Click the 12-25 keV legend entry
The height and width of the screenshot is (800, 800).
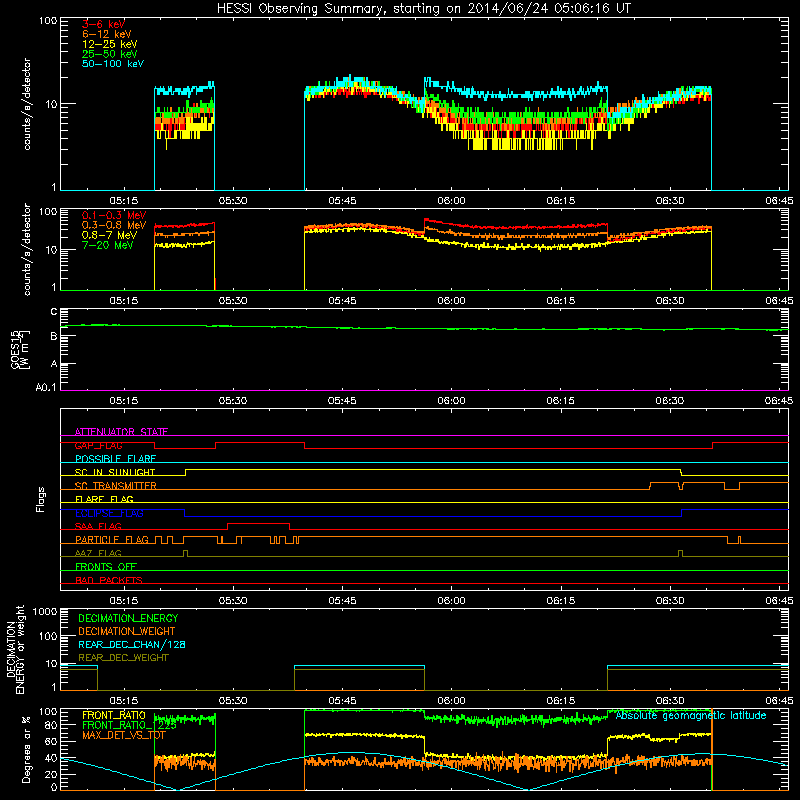pos(110,44)
